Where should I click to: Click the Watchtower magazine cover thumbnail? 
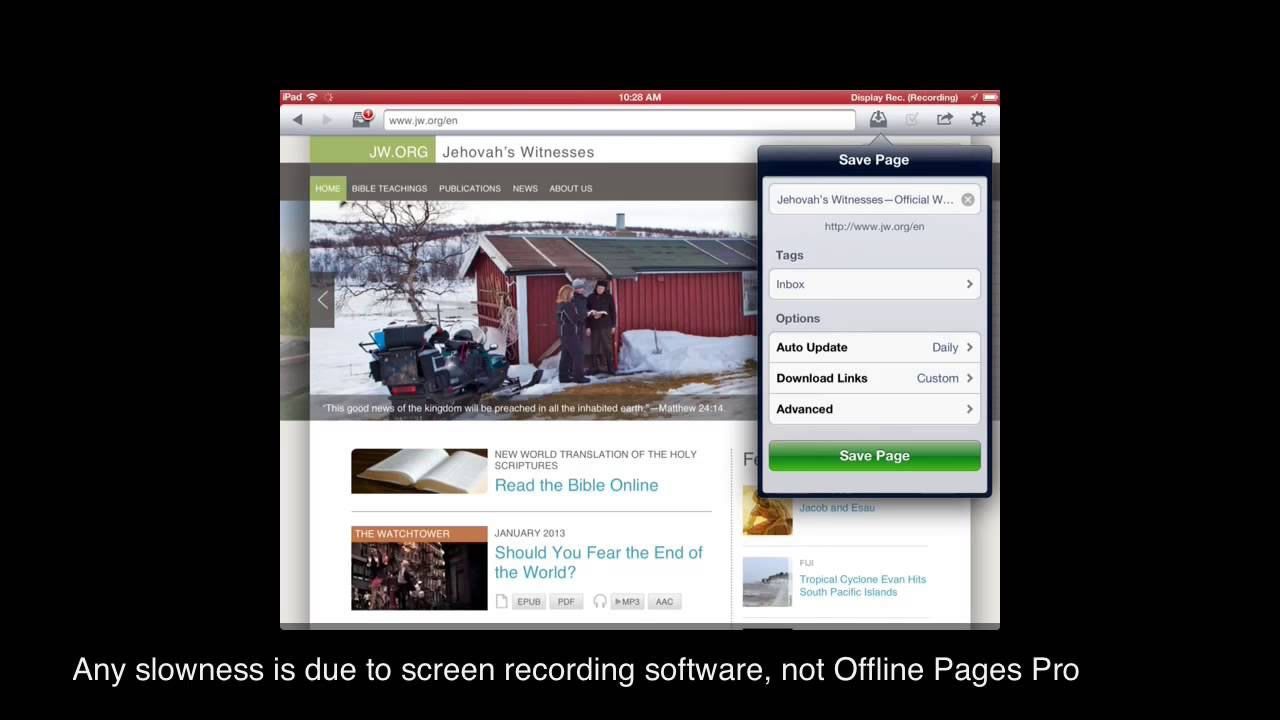[x=419, y=568]
